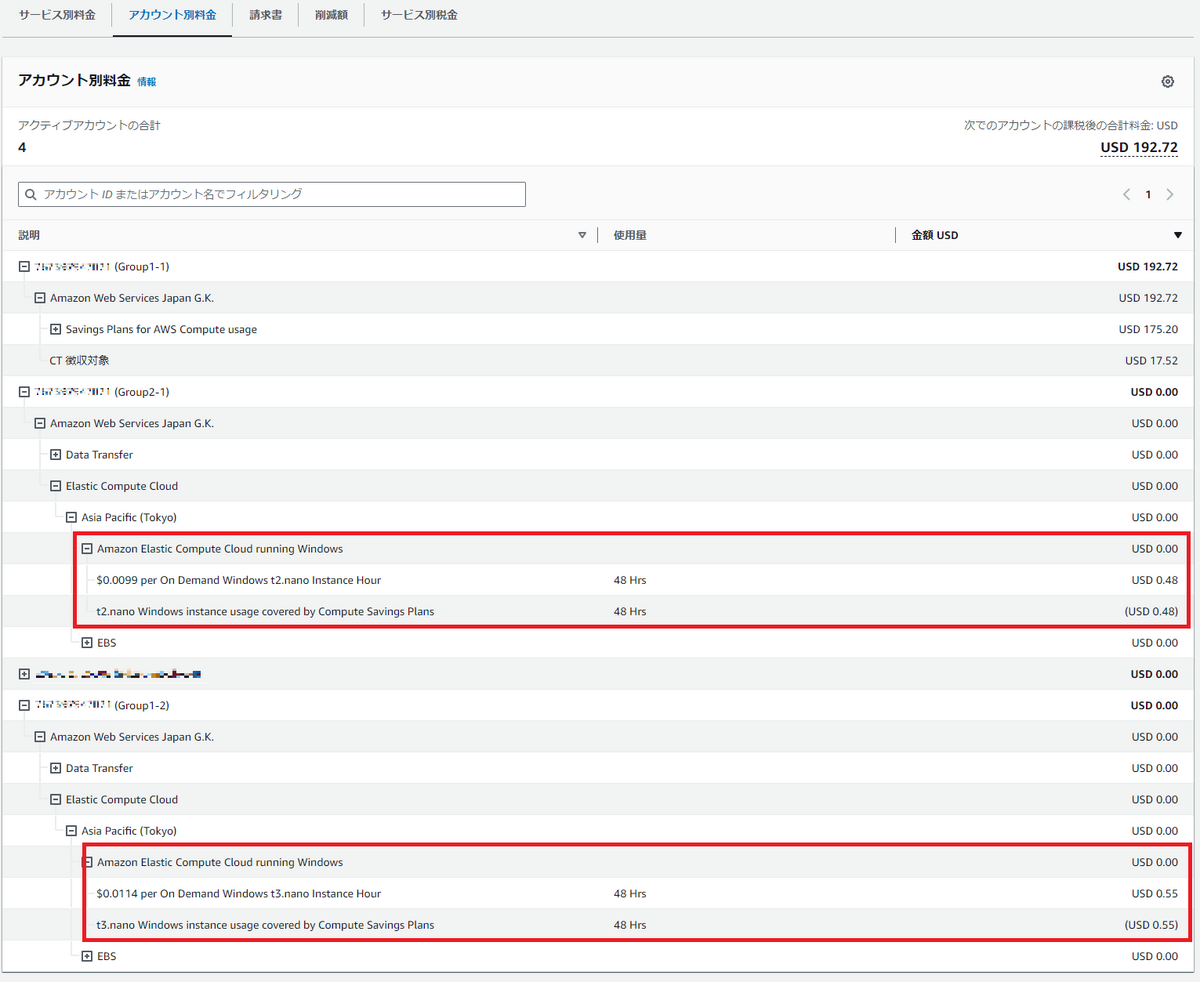Click the previous page arrow icon
This screenshot has height=982, width=1200.
tap(1126, 194)
